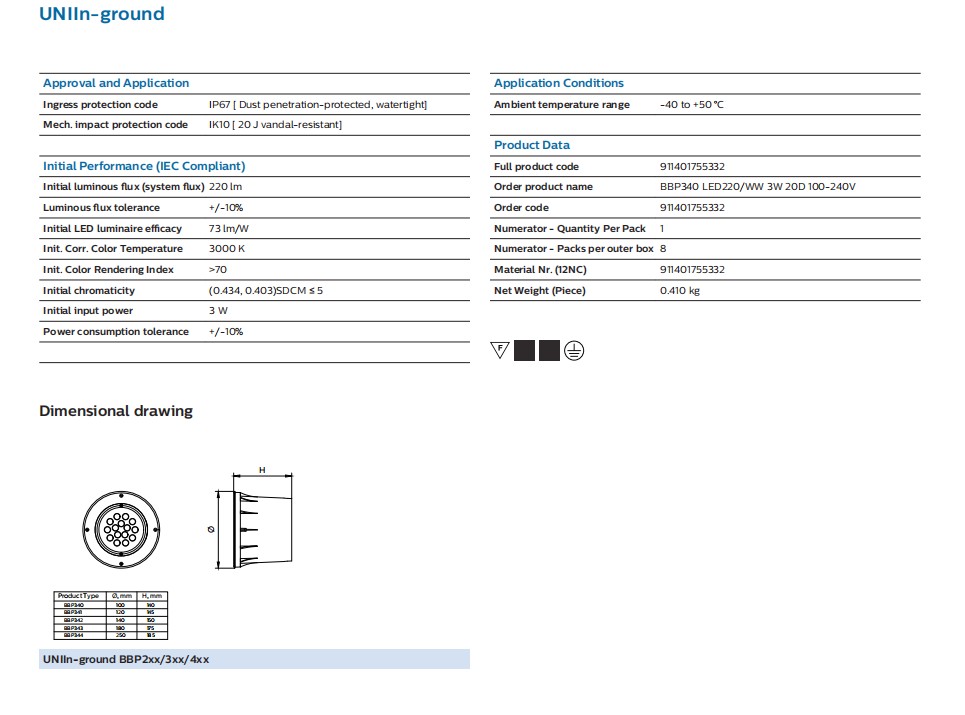Click the H dimension label on drawing

[262, 470]
